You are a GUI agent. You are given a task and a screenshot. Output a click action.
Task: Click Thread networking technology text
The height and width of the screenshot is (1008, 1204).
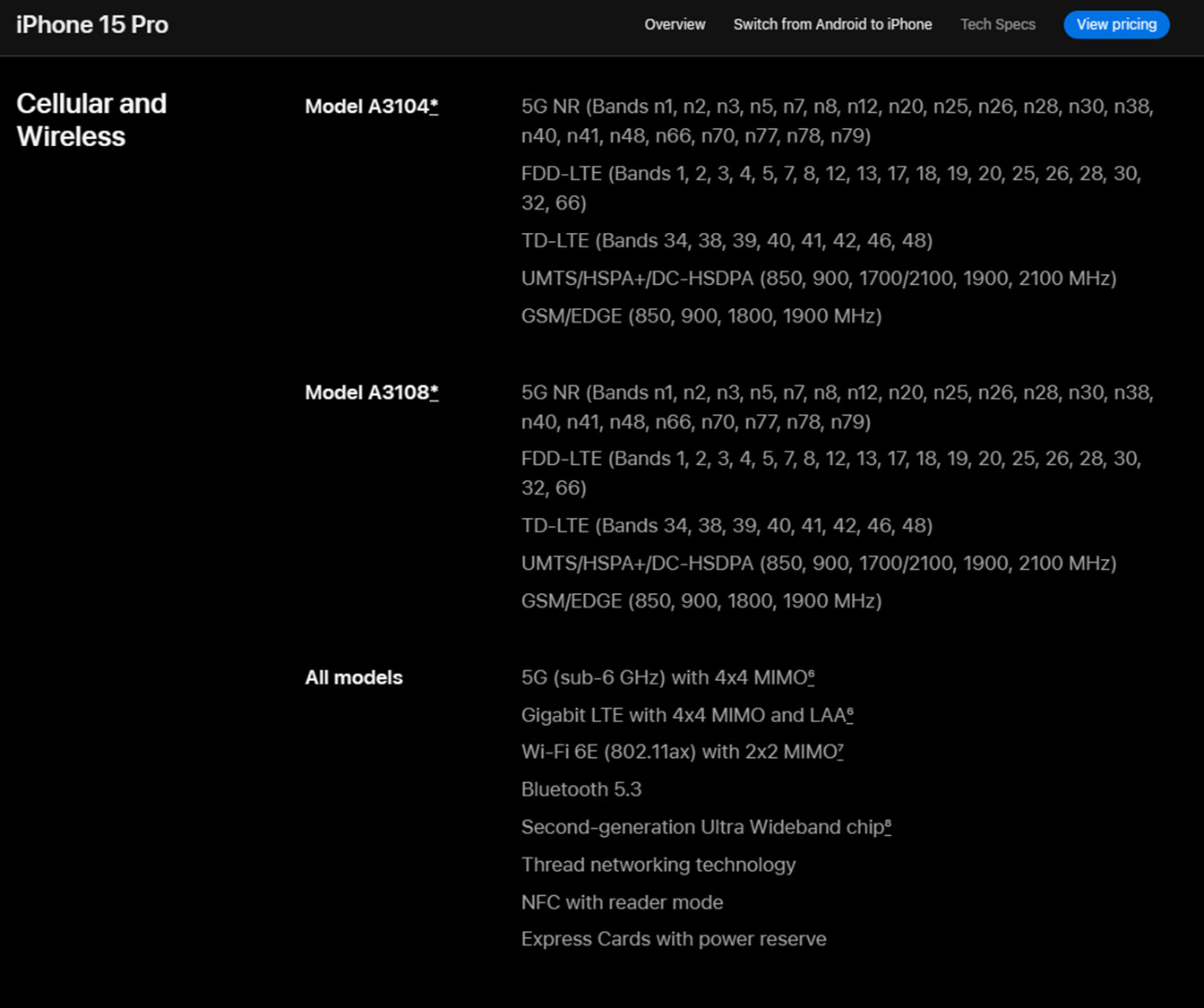658,865
